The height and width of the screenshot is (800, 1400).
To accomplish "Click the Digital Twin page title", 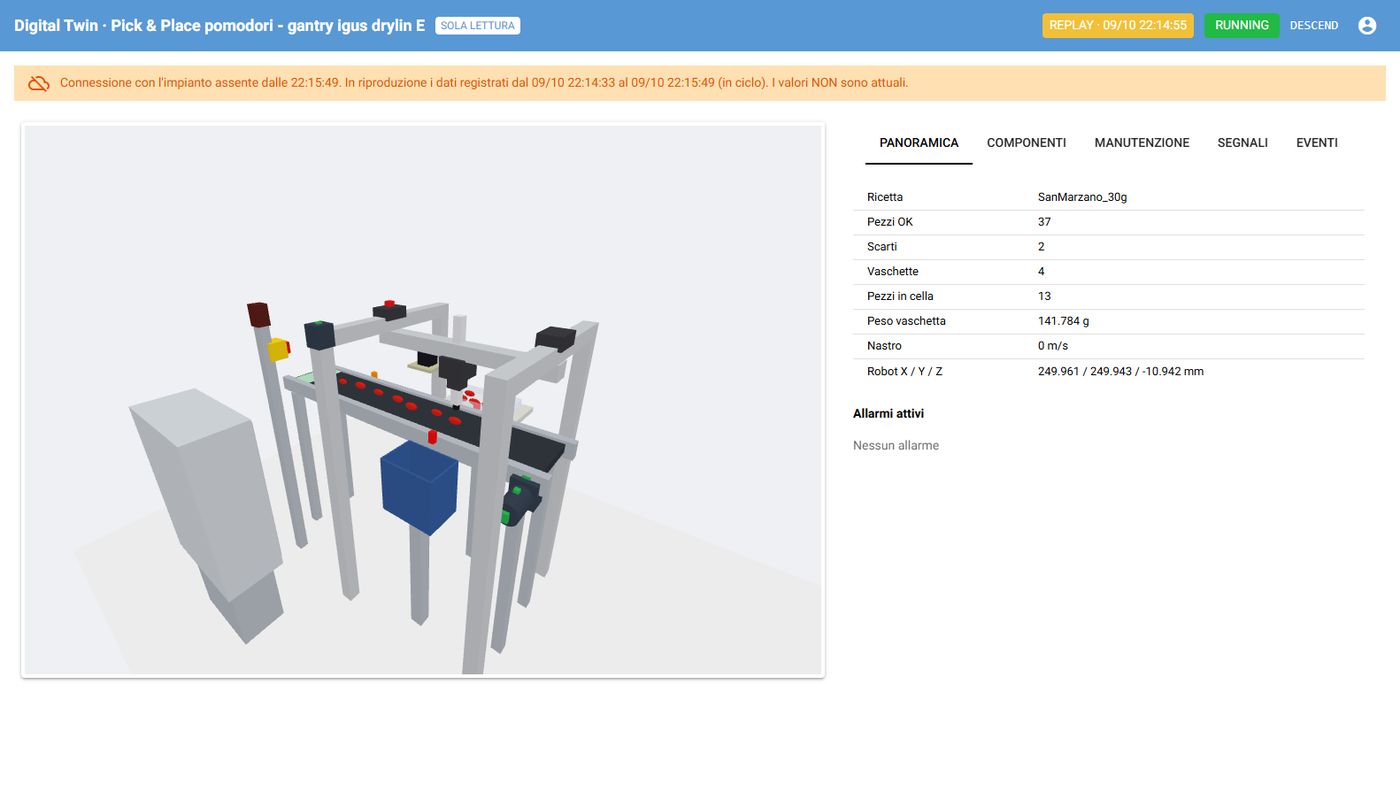I will point(219,26).
